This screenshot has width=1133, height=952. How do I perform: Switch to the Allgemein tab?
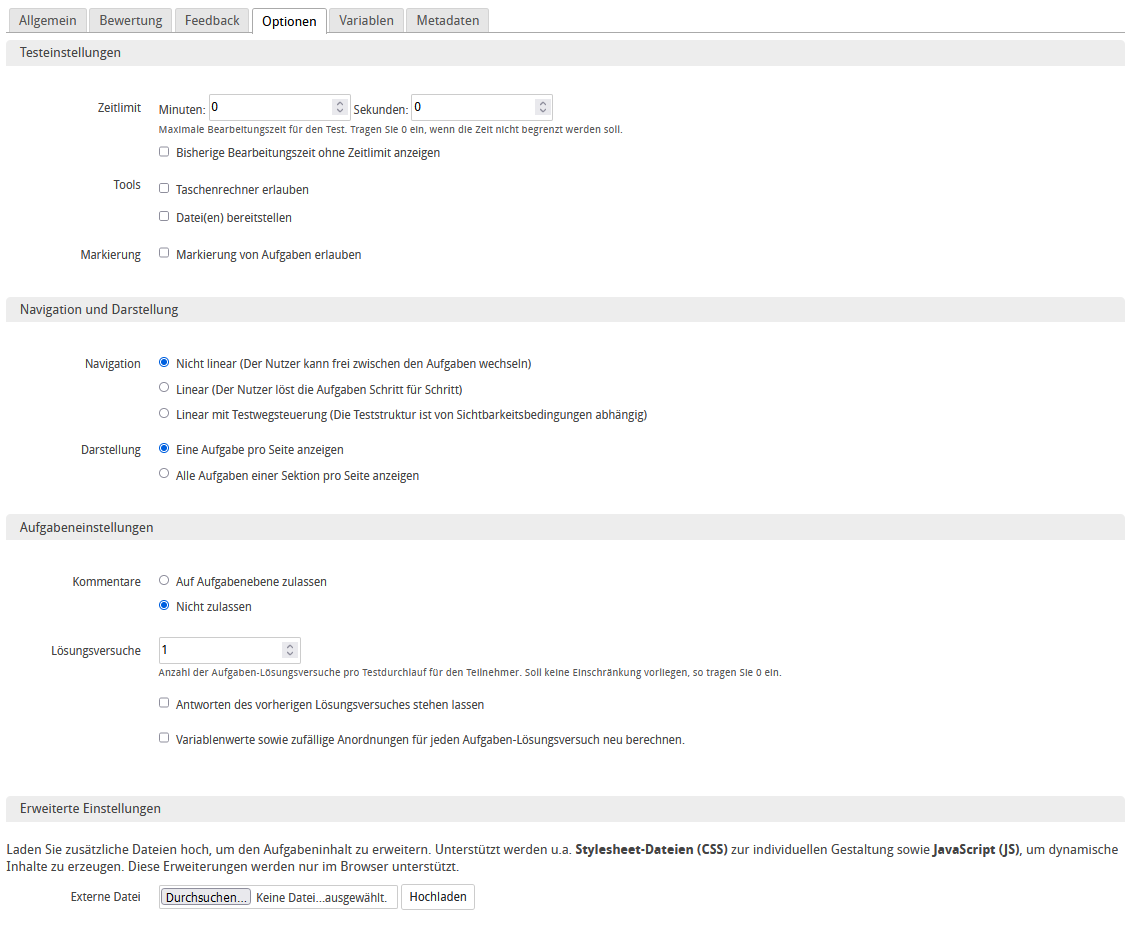pos(47,19)
